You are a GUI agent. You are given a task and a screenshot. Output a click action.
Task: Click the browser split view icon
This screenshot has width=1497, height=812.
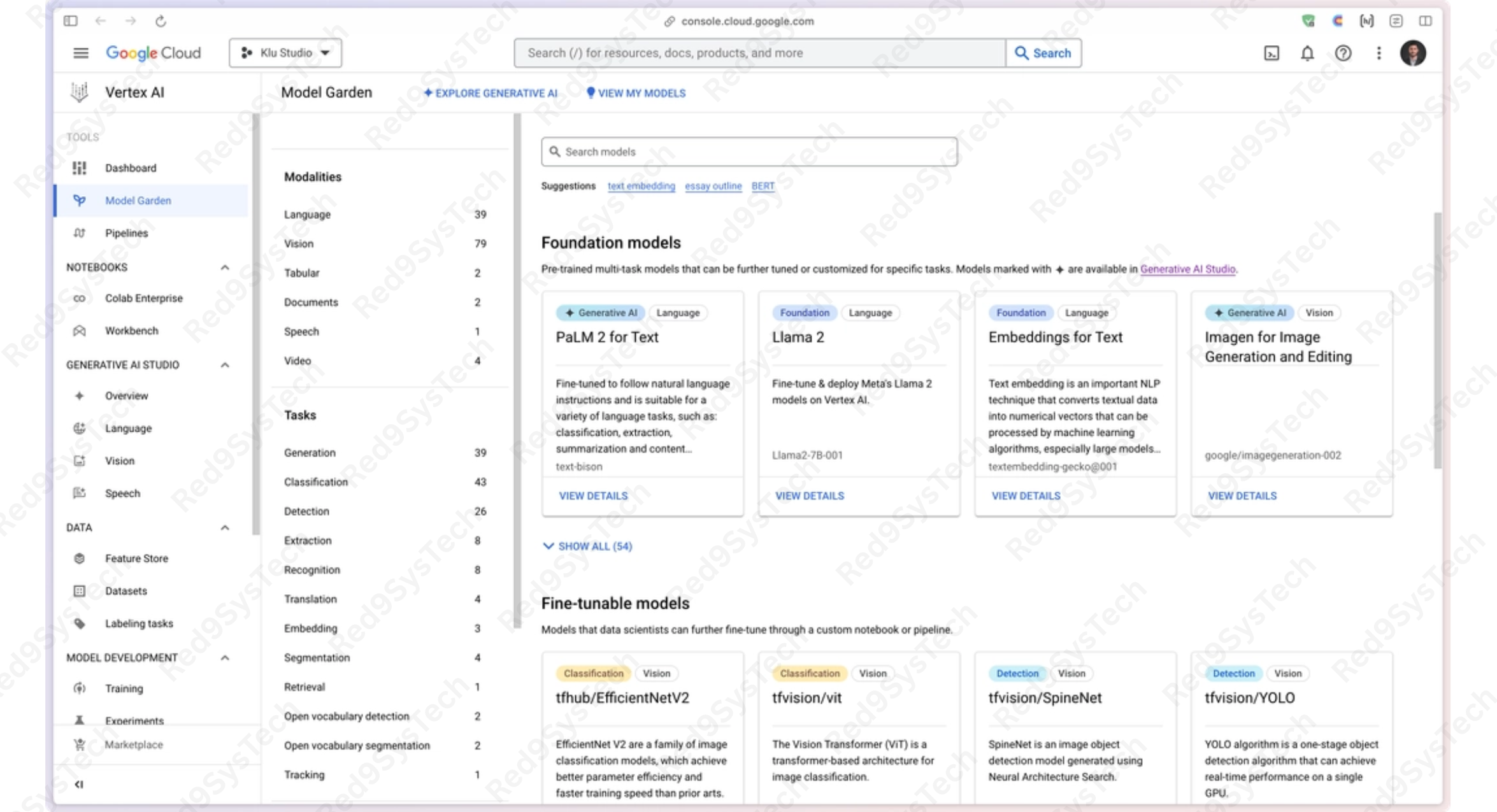click(1426, 21)
